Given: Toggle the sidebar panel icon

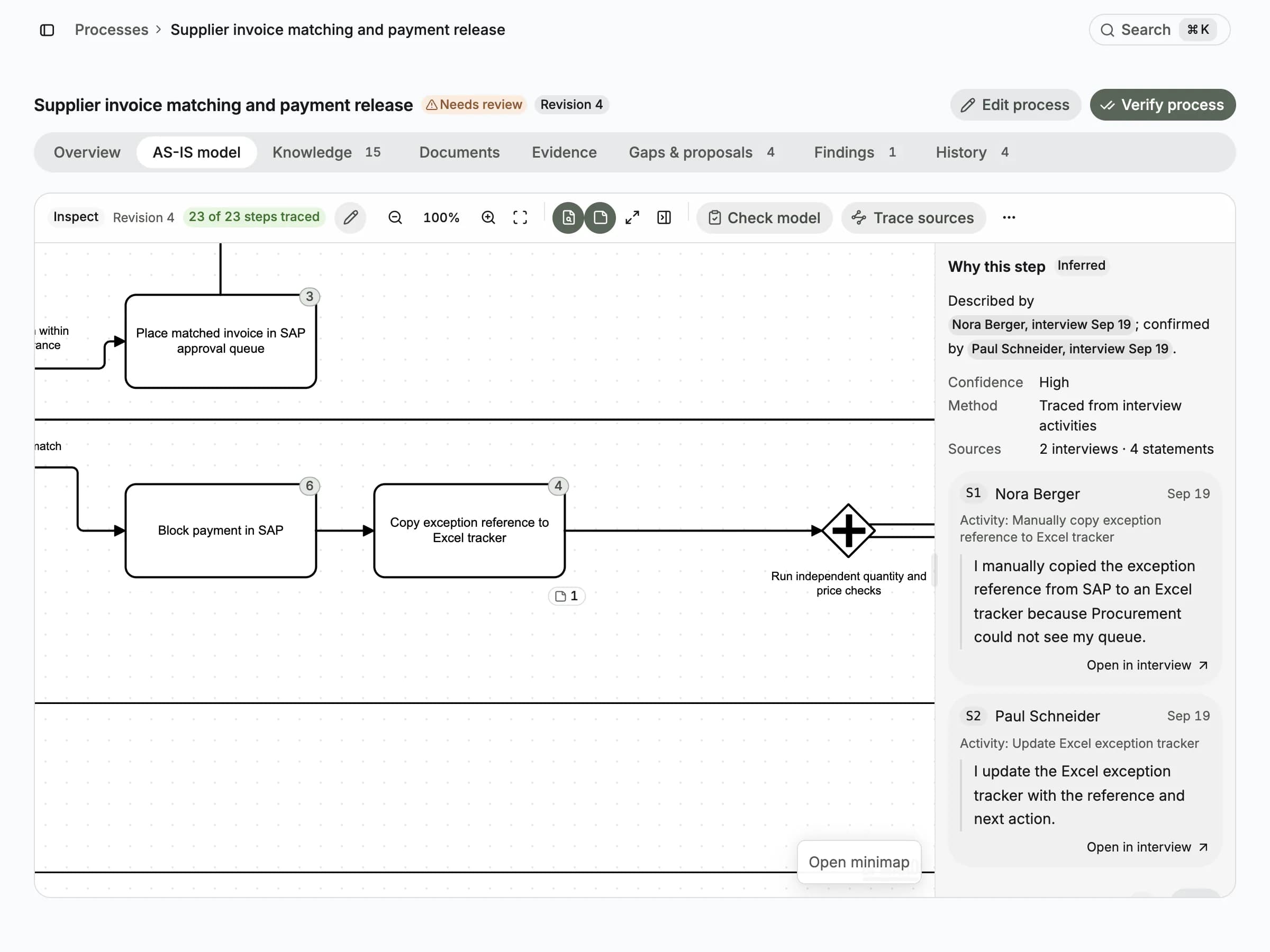Looking at the screenshot, I should coord(47,30).
